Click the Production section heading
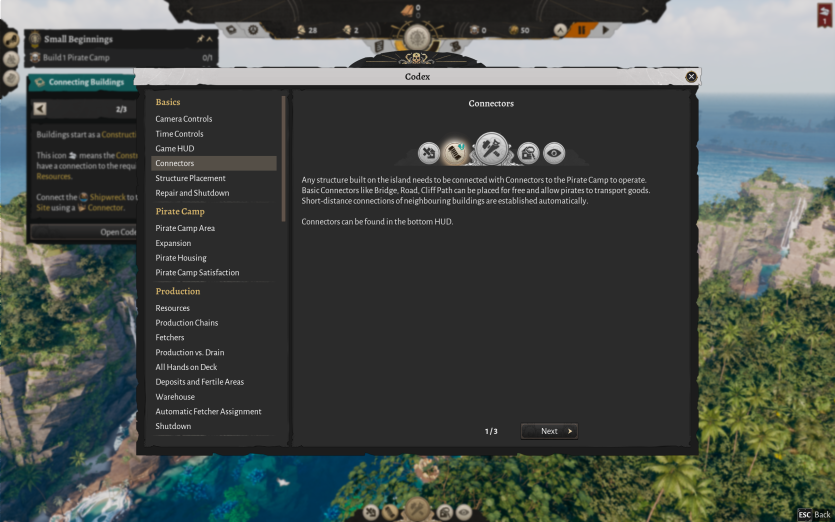This screenshot has height=522, width=835. pos(178,291)
